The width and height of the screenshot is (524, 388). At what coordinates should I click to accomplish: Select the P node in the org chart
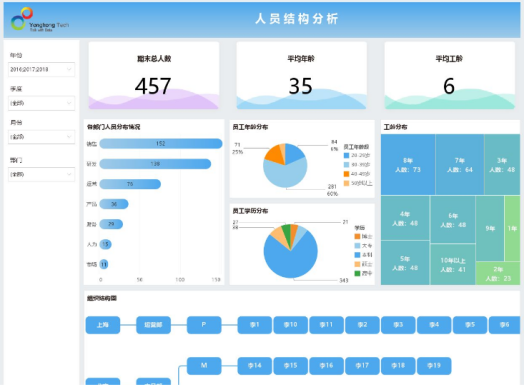point(204,325)
